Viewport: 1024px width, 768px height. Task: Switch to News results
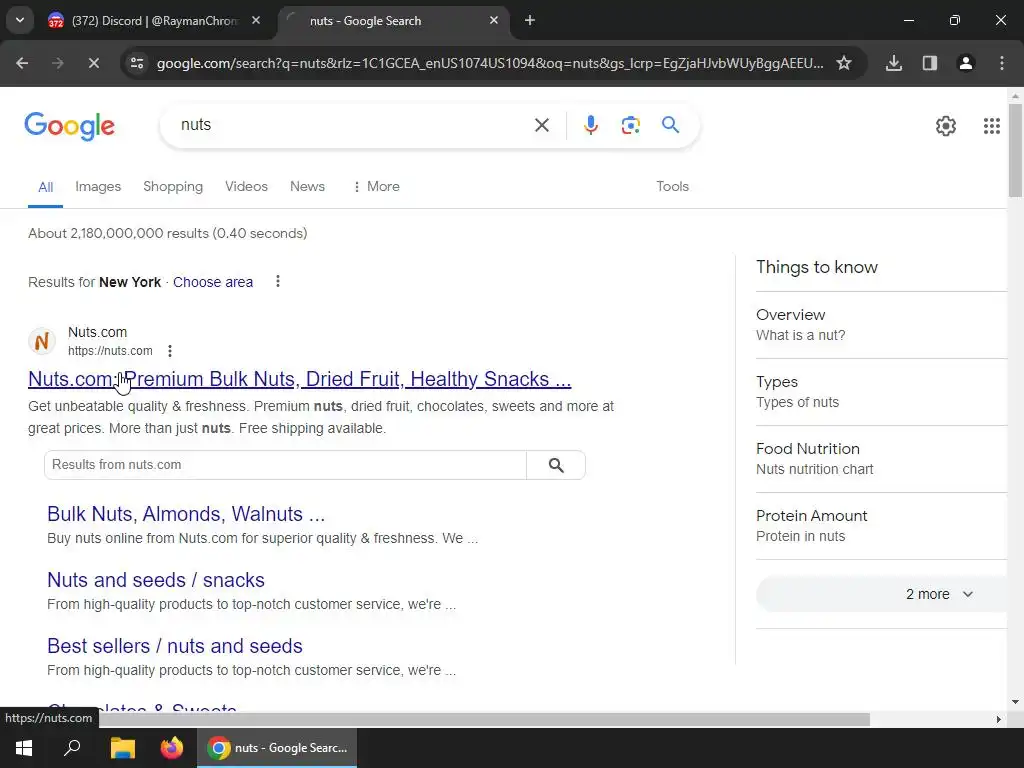click(x=307, y=187)
